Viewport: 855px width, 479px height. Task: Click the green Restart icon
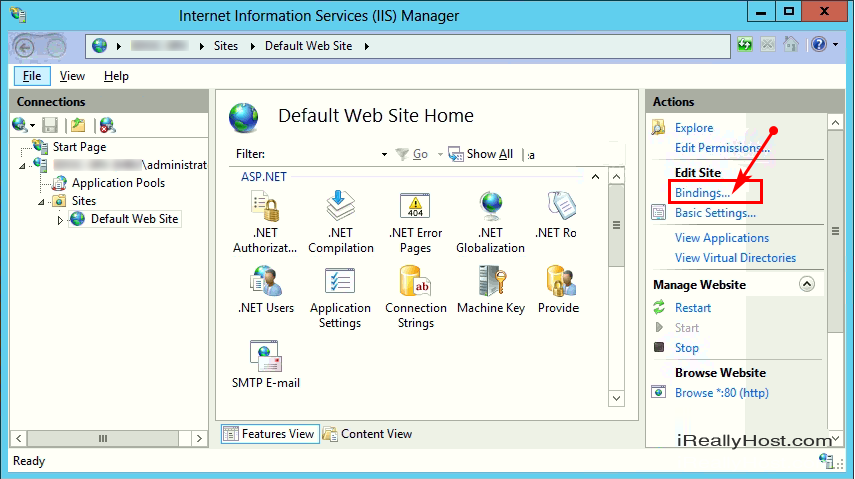point(659,307)
